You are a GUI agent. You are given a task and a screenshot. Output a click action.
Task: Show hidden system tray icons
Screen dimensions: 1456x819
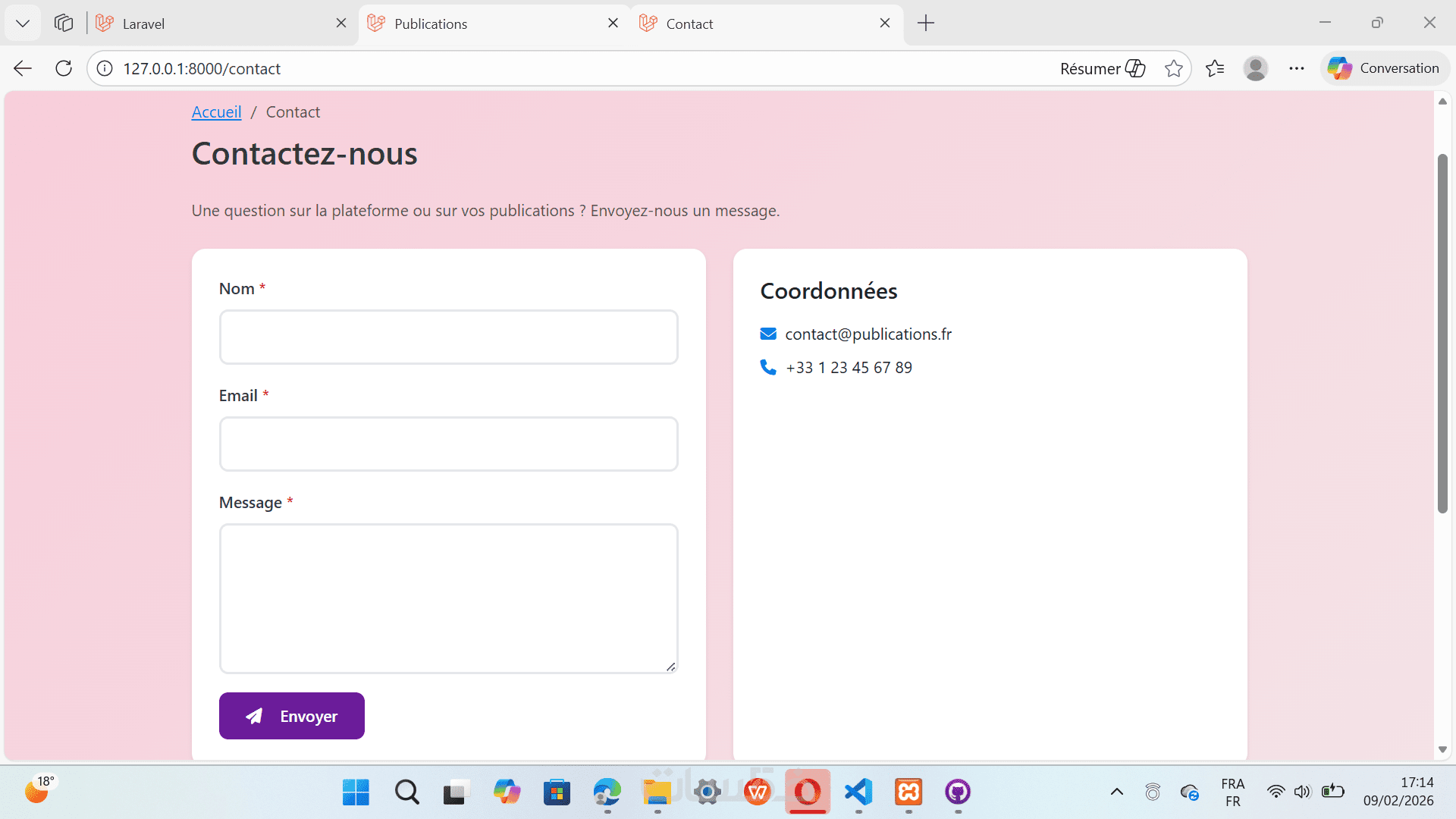coord(1116,792)
